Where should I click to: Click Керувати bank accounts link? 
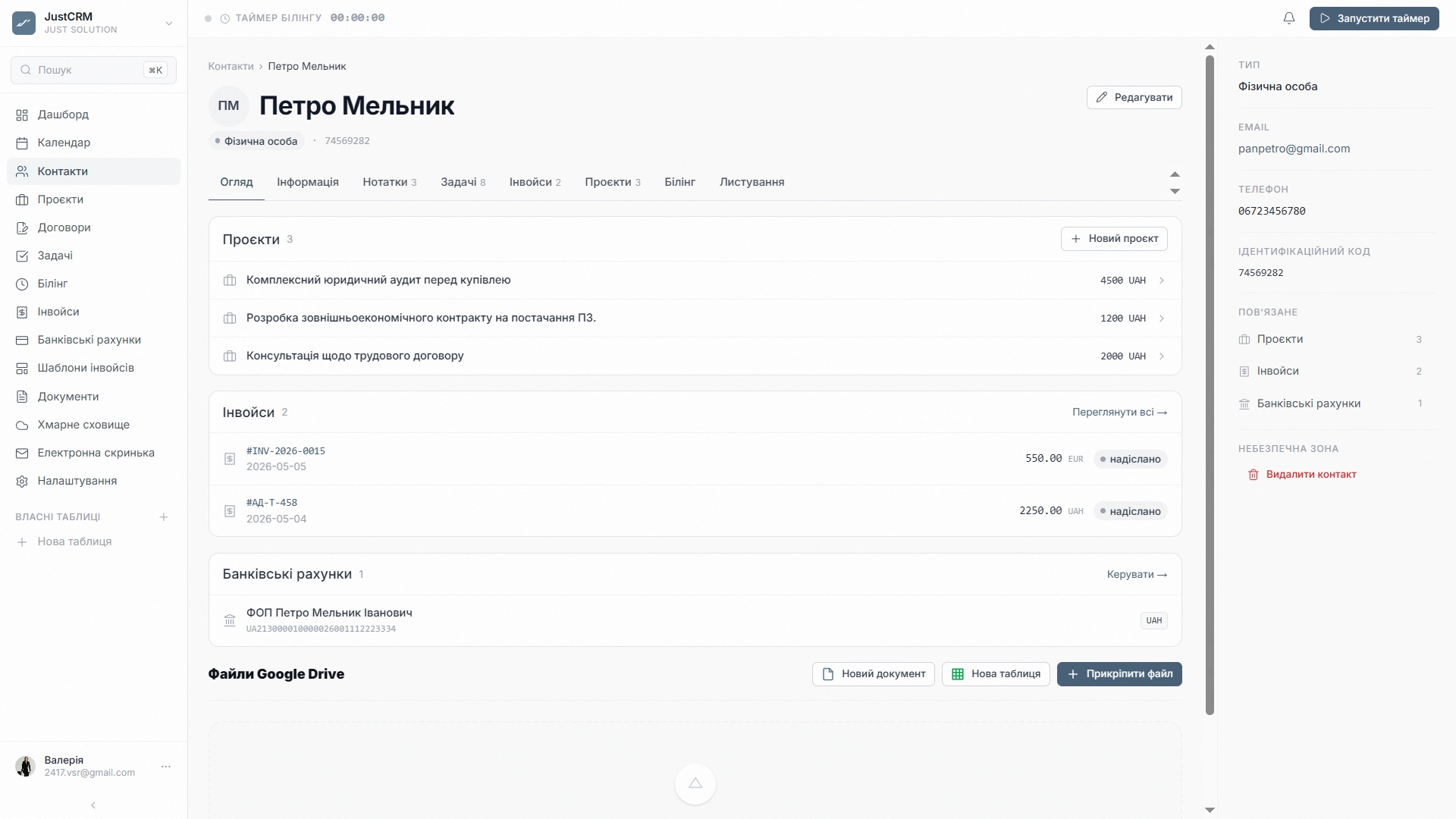(1137, 575)
